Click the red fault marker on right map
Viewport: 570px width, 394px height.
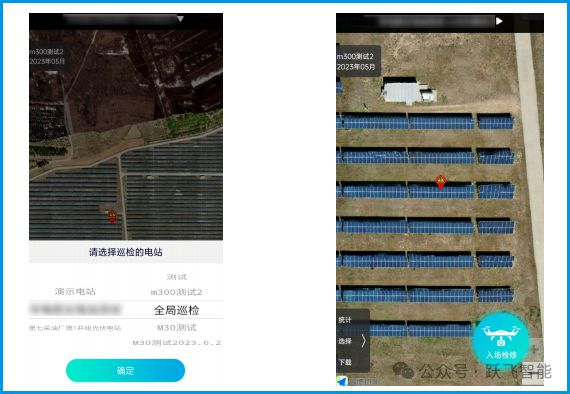[x=441, y=182]
